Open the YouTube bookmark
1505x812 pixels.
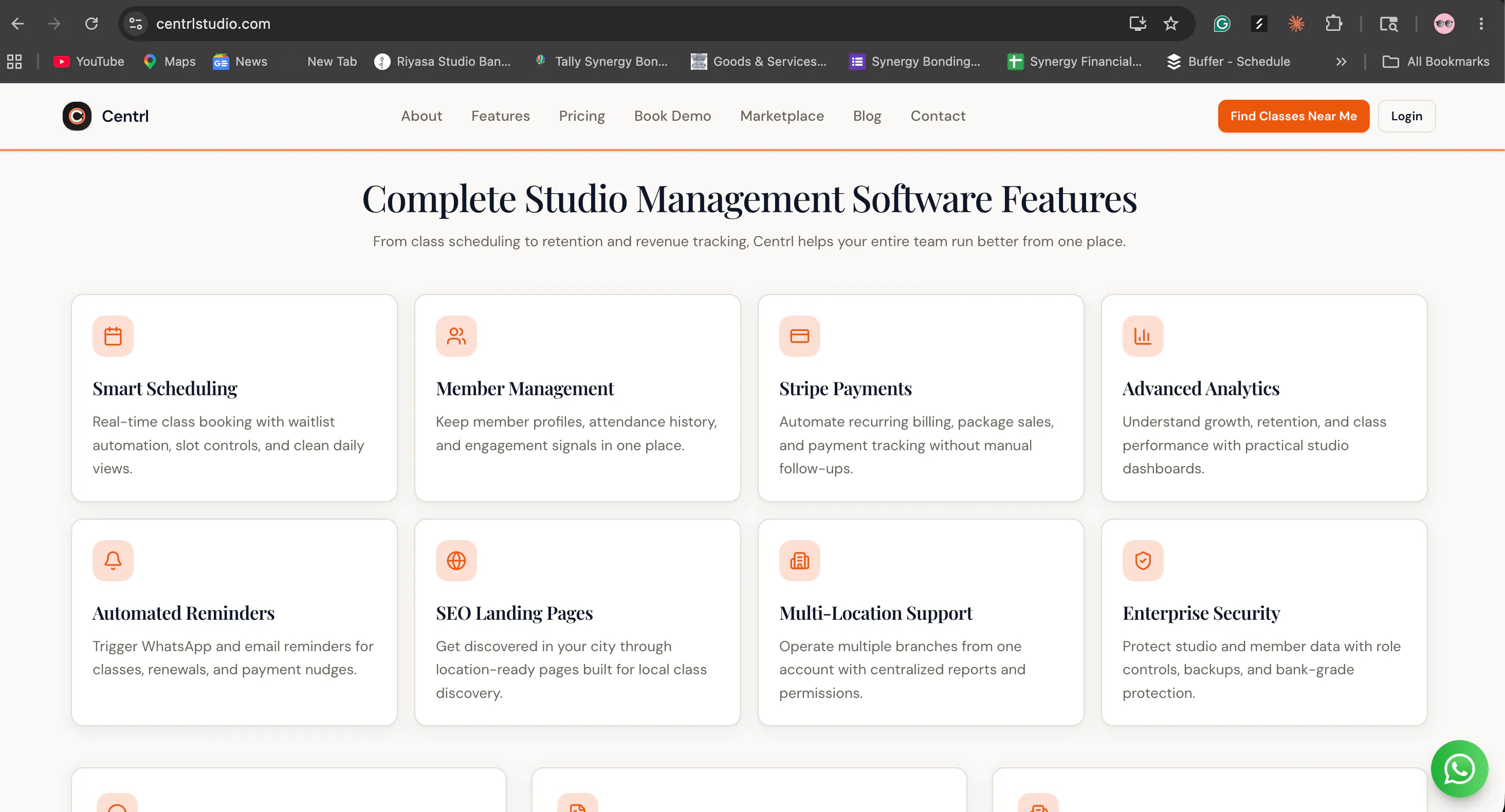pyautogui.click(x=89, y=61)
